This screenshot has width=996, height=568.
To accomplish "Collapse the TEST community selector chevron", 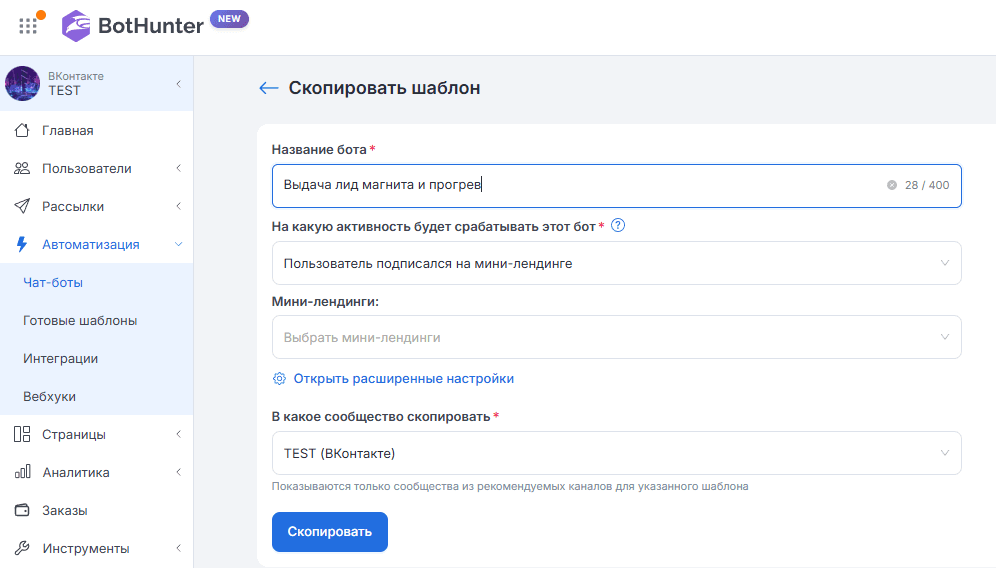I will (178, 84).
